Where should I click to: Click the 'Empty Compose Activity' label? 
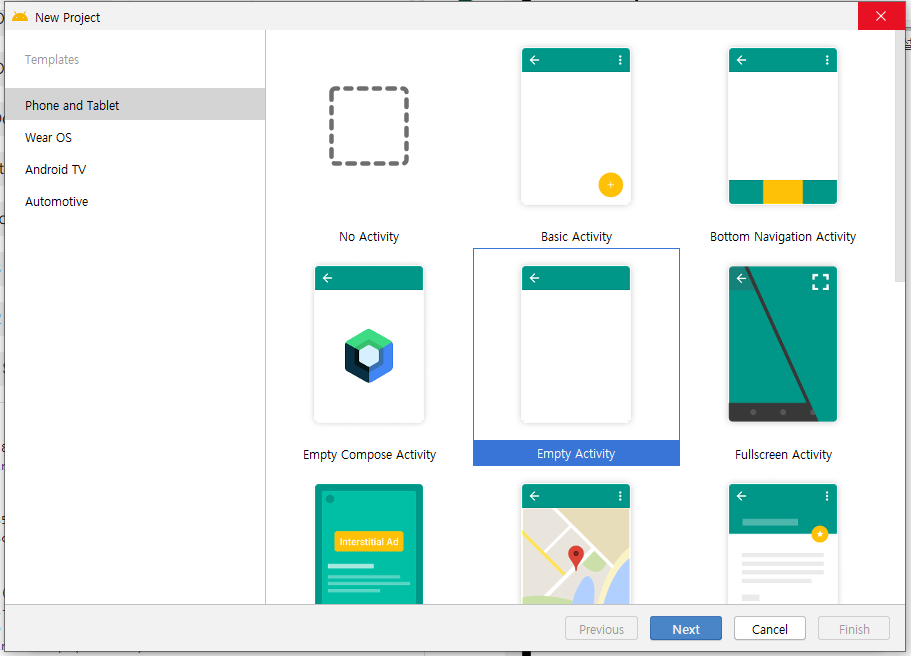(369, 454)
